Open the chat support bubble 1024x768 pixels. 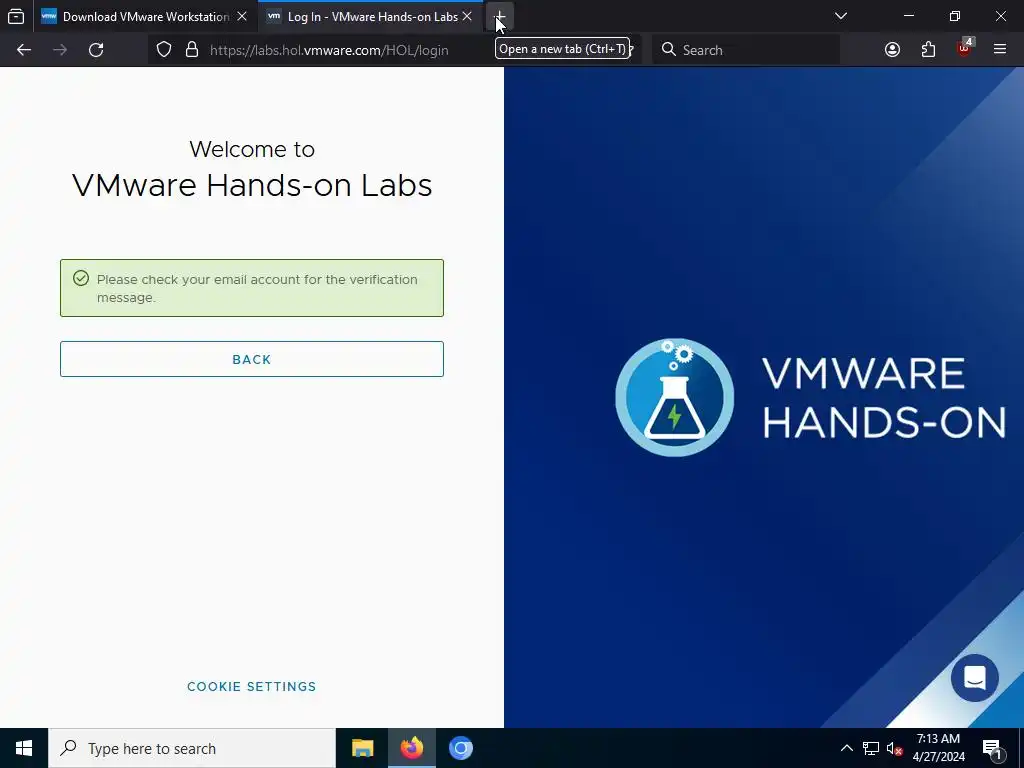[974, 678]
